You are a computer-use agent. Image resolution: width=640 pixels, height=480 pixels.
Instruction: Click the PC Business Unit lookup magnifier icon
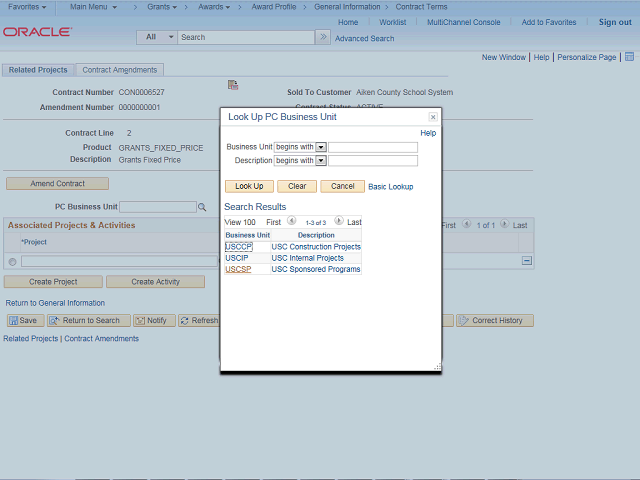(x=202, y=207)
